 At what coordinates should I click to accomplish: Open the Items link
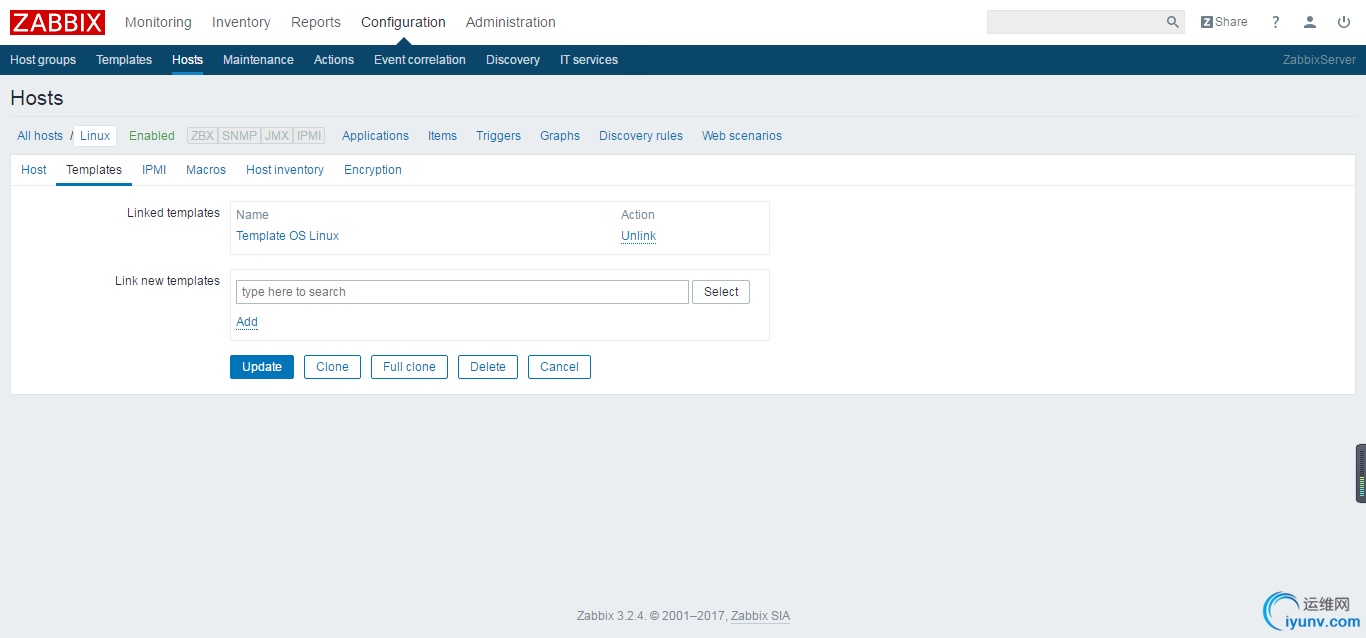[442, 136]
